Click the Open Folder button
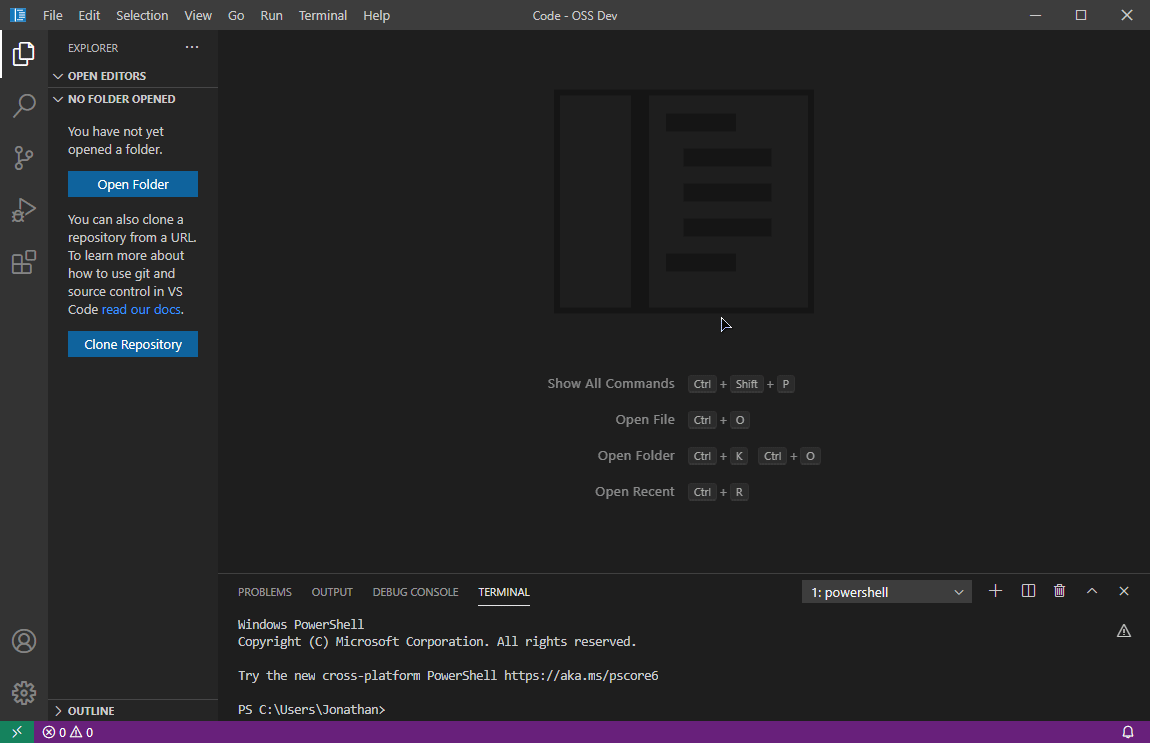 (x=133, y=184)
